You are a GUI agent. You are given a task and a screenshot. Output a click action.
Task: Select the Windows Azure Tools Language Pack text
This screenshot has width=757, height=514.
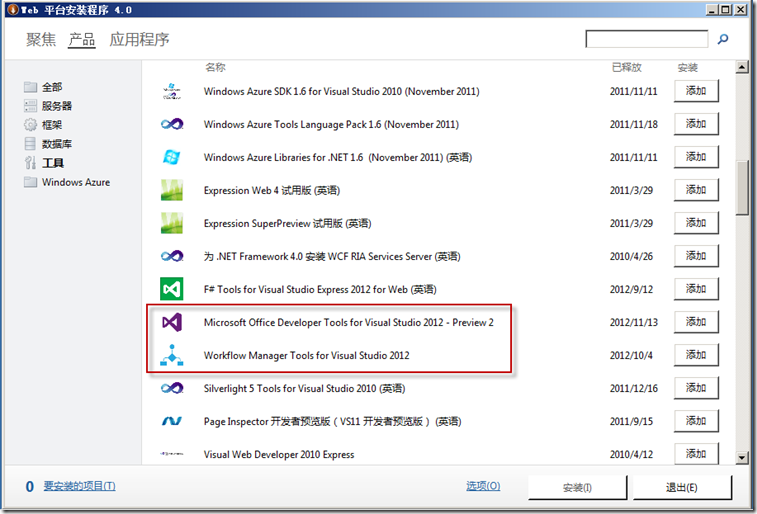point(331,125)
